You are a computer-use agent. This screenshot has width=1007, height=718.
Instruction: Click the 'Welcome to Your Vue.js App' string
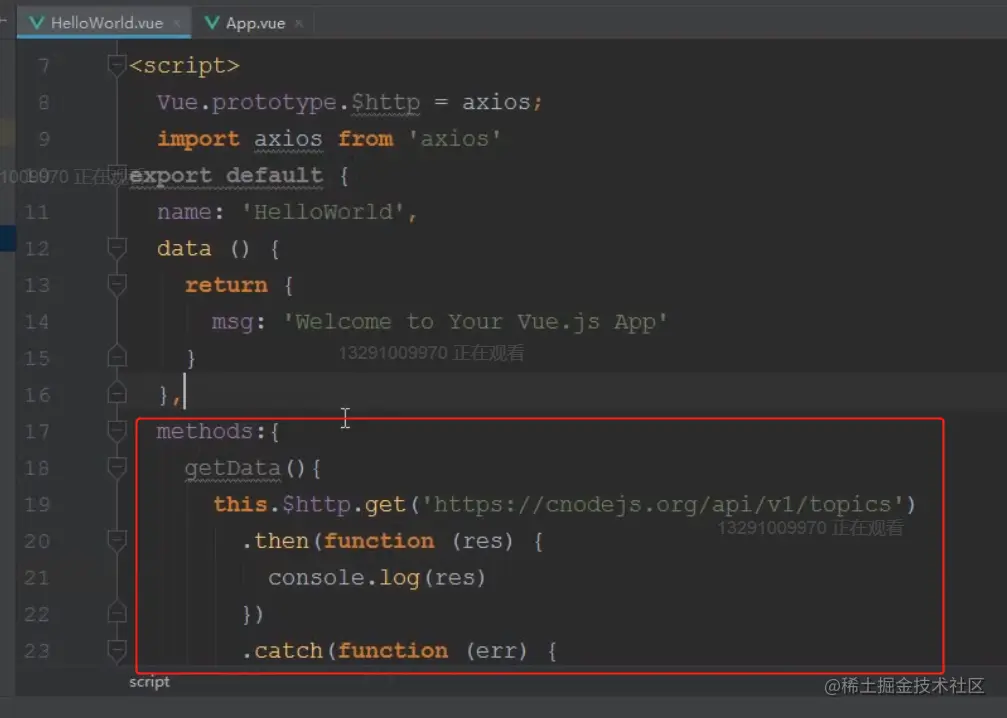(x=475, y=322)
